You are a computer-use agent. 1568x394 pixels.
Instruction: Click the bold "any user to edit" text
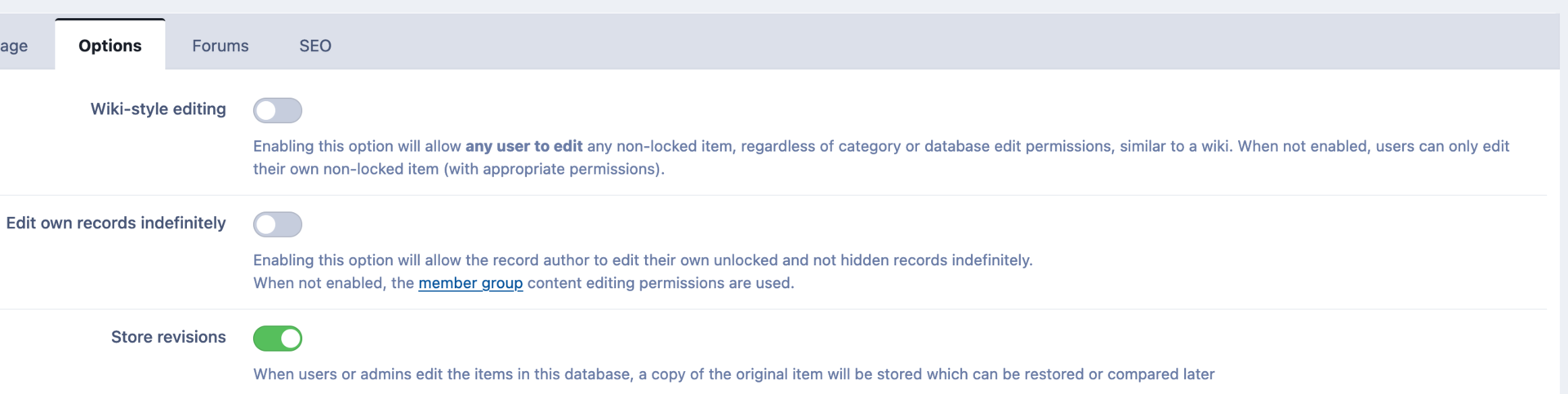523,146
